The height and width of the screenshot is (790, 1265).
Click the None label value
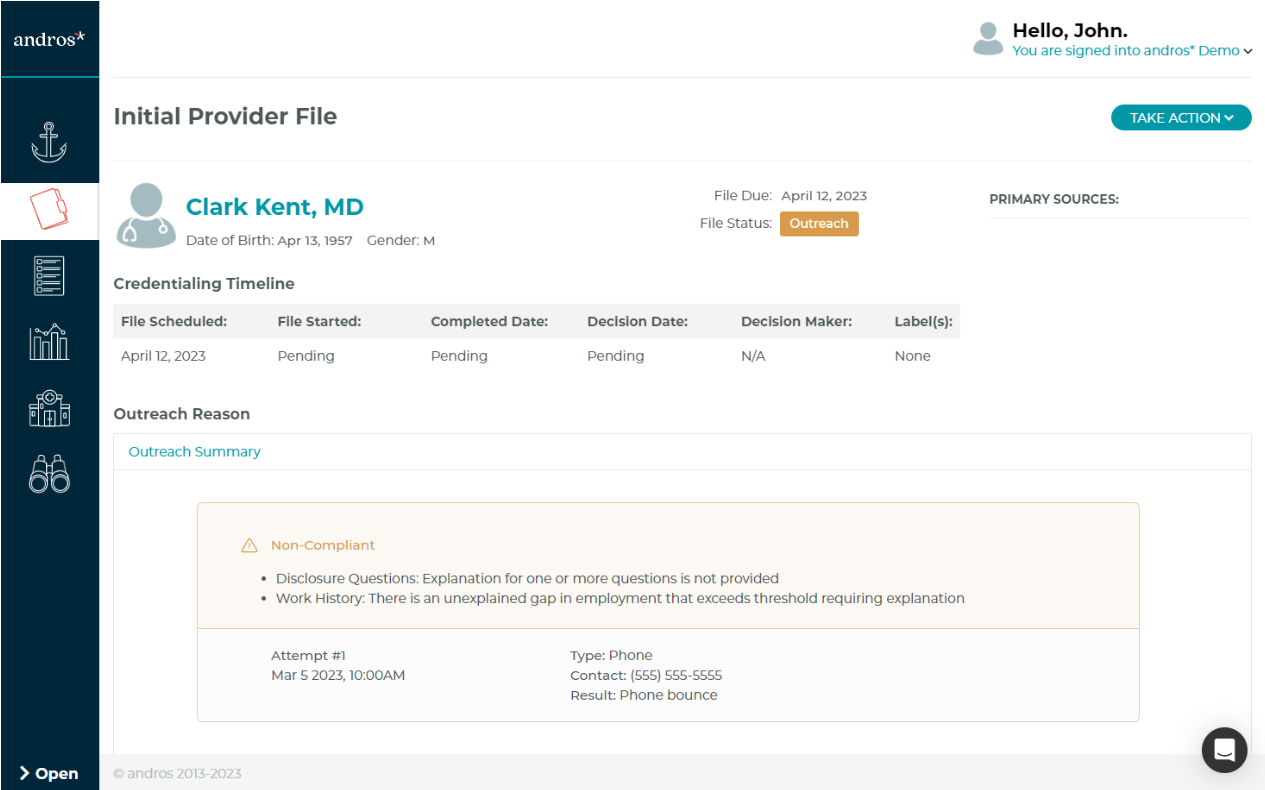[x=912, y=356]
